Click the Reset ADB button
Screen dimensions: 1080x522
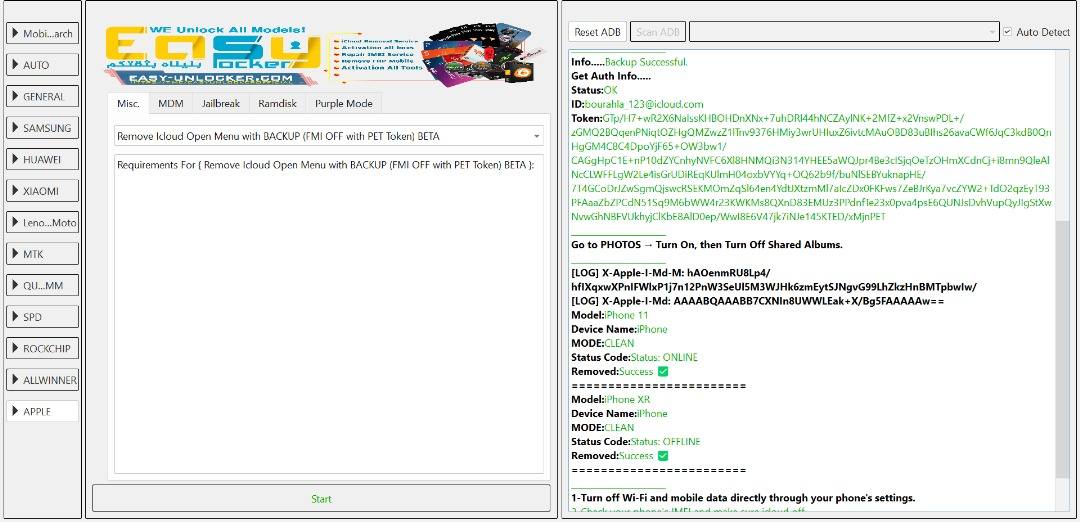[598, 32]
